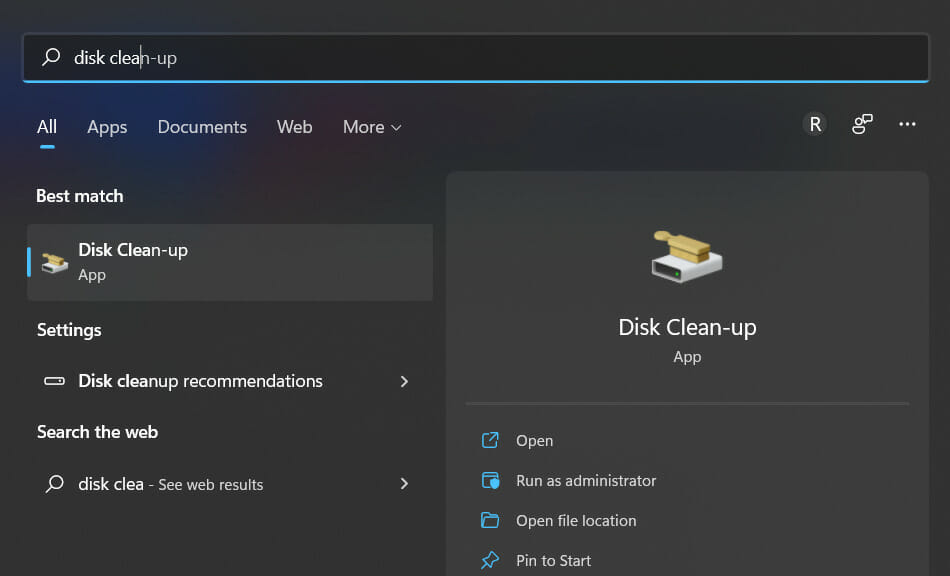Click the Run as administrator shield icon
The height and width of the screenshot is (576, 950).
click(491, 480)
